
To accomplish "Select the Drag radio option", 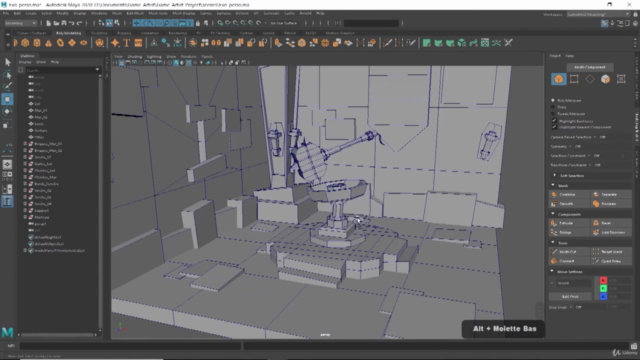I will (553, 107).
